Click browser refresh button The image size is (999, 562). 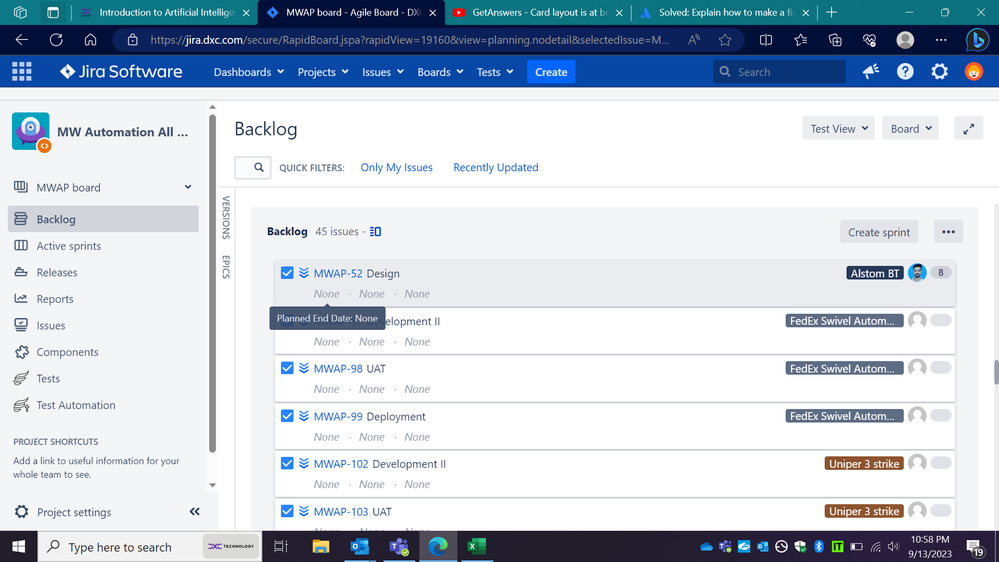point(56,40)
